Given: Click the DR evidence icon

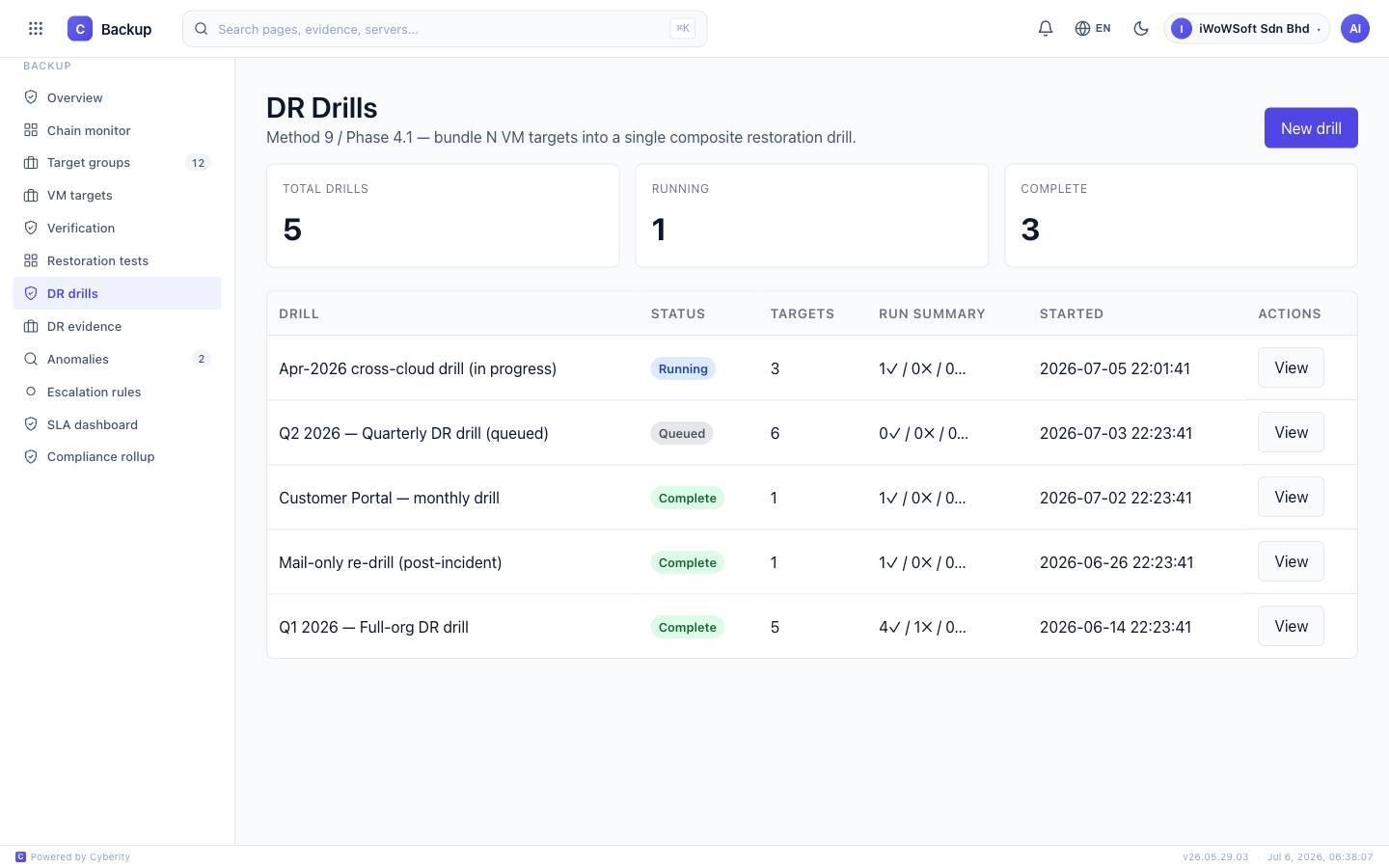Looking at the screenshot, I should pyautogui.click(x=31, y=326).
